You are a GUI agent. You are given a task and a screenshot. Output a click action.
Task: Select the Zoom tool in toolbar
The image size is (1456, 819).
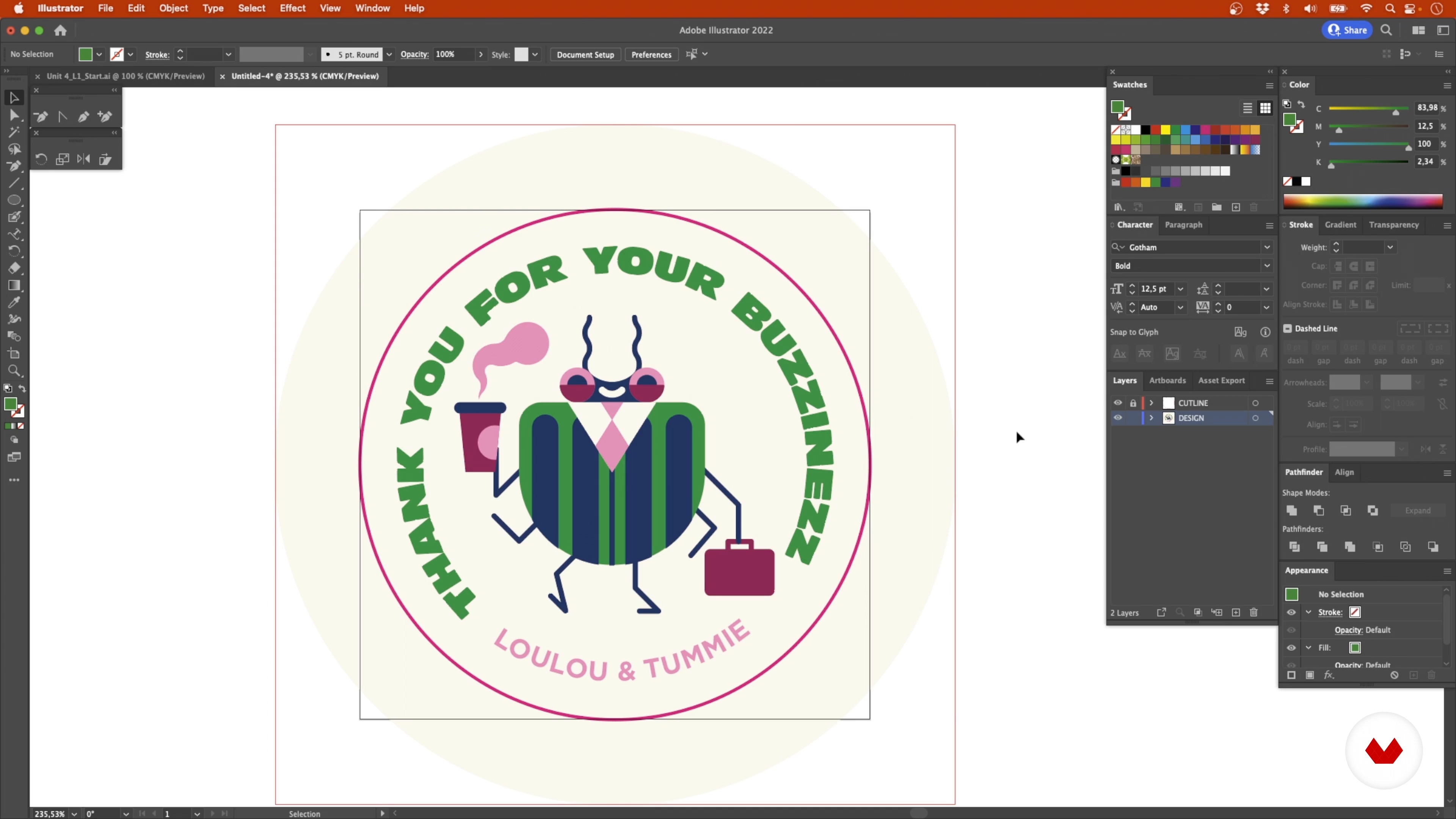[x=14, y=371]
